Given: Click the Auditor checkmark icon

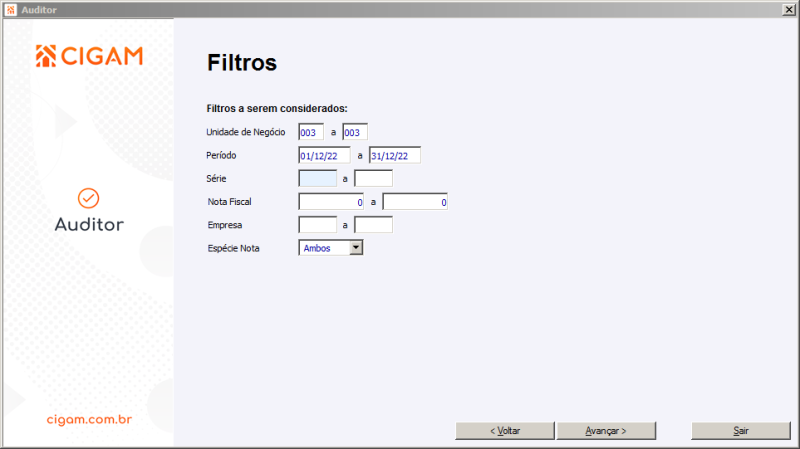Looking at the screenshot, I should pyautogui.click(x=88, y=198).
